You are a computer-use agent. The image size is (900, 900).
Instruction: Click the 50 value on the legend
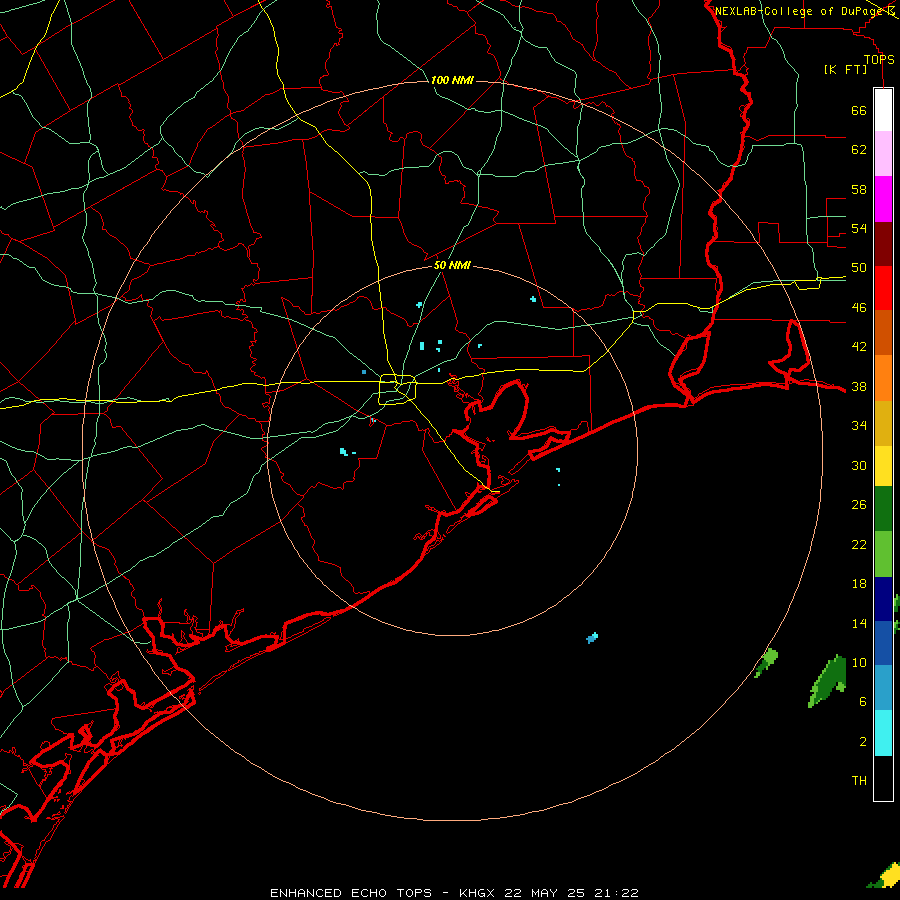[x=859, y=268]
